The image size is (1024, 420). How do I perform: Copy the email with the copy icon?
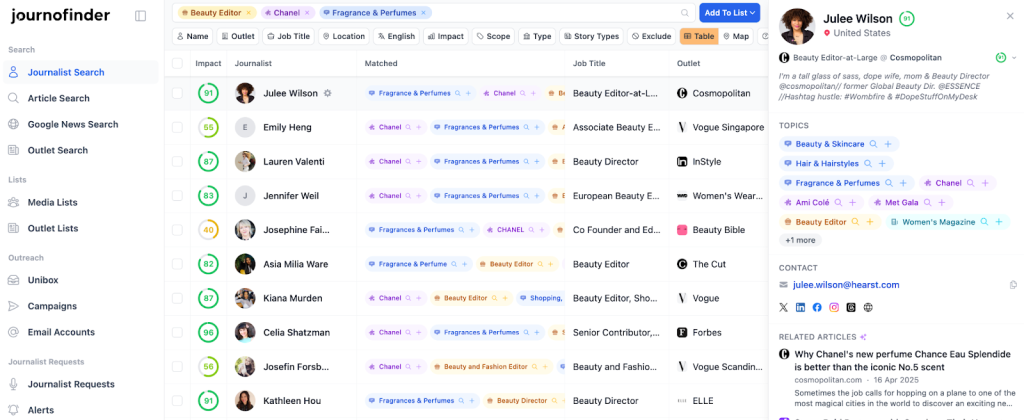point(1013,285)
